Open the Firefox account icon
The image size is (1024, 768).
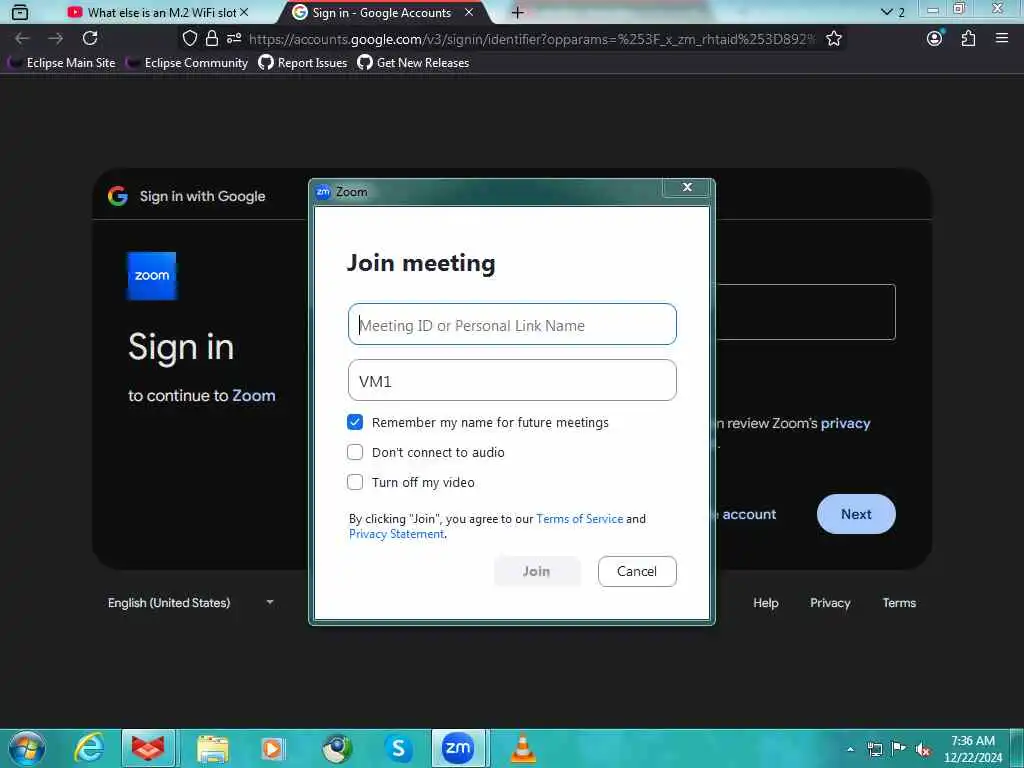point(935,39)
